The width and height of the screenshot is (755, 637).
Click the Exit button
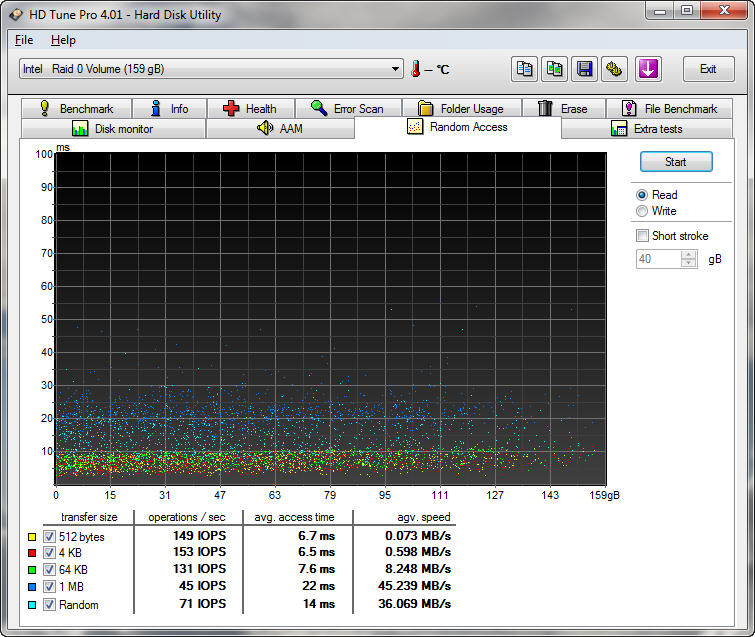(x=708, y=69)
